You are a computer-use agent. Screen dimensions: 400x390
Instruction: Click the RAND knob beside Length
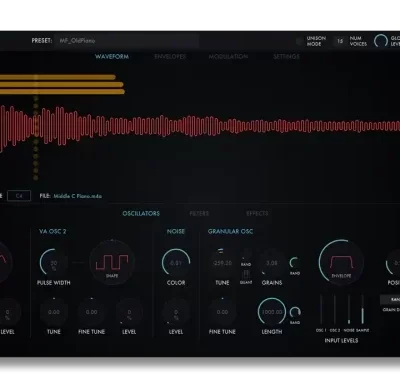pyautogui.click(x=295, y=312)
